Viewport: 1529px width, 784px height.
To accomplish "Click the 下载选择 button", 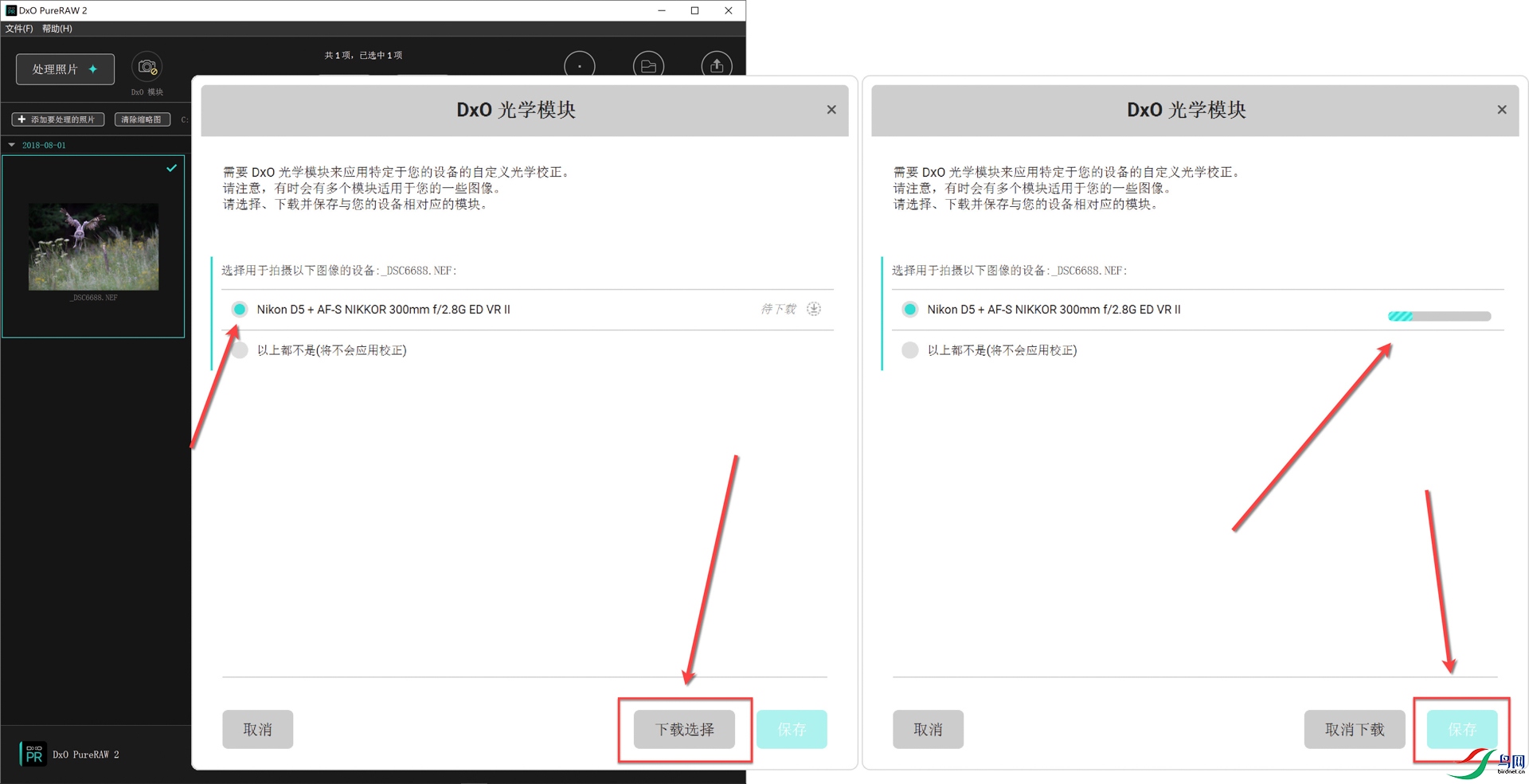I will [x=684, y=729].
